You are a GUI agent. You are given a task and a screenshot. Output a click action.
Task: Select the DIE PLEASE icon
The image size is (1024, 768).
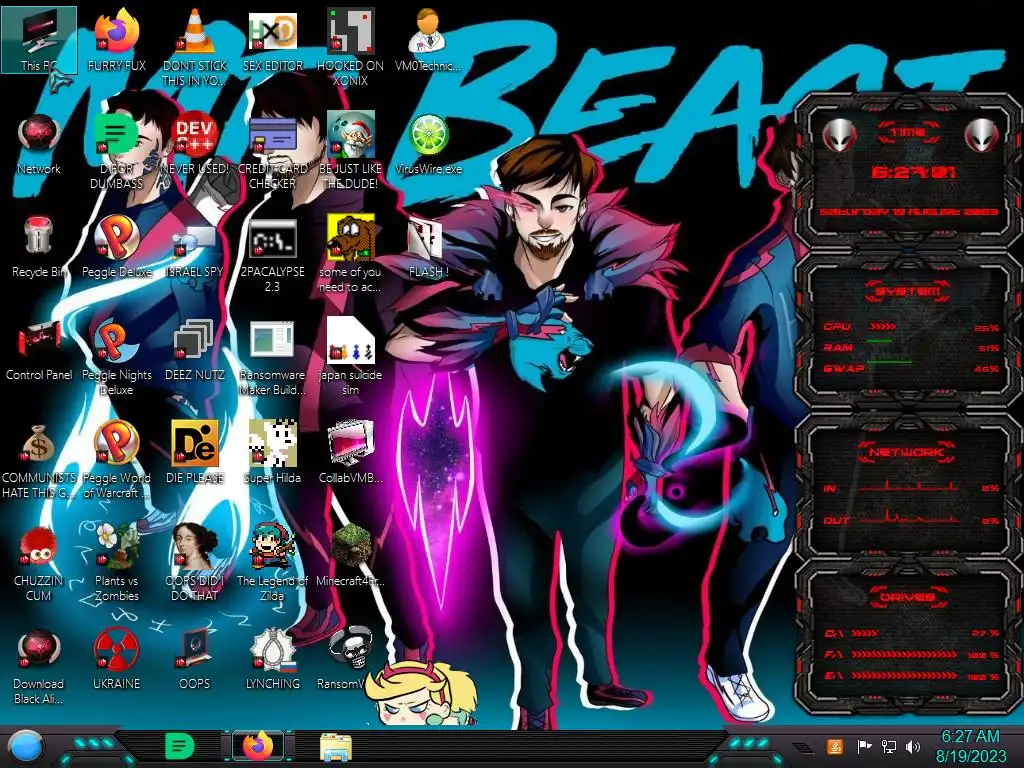(x=195, y=453)
